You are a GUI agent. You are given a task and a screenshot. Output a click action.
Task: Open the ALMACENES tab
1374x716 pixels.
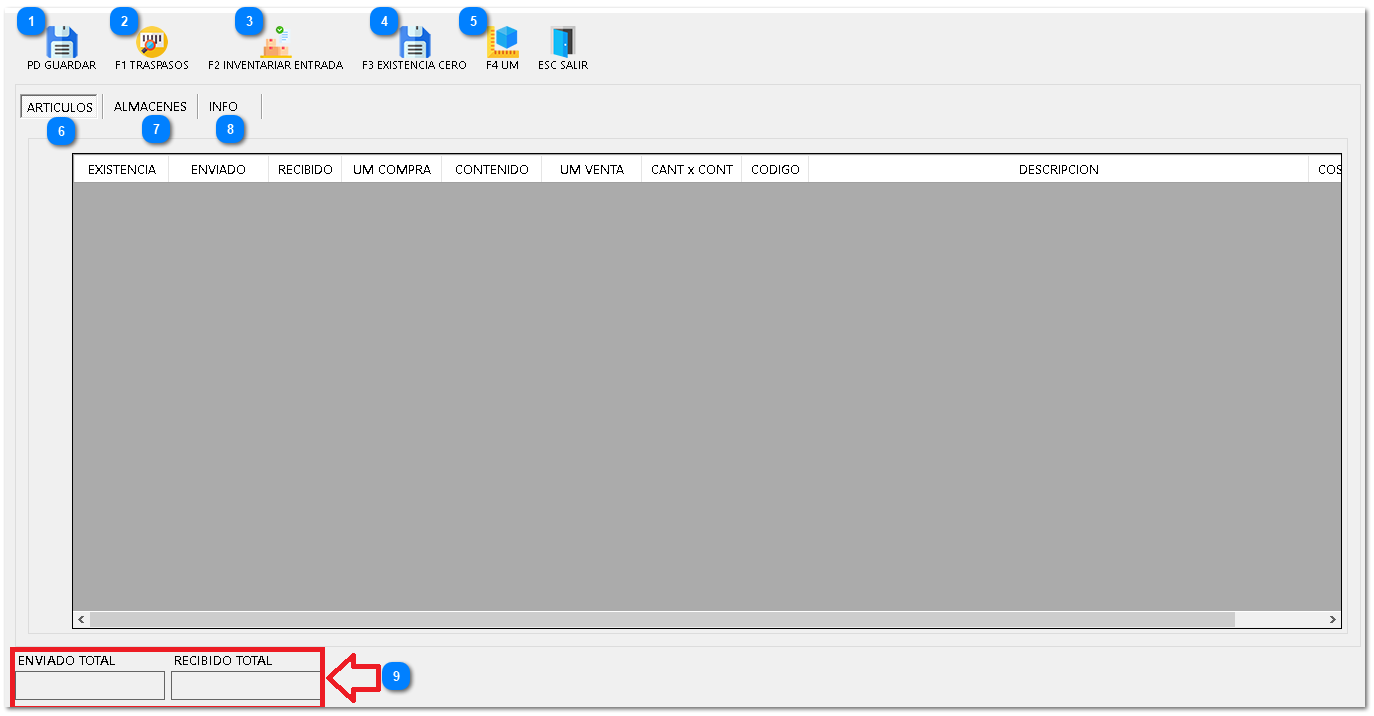tap(150, 106)
